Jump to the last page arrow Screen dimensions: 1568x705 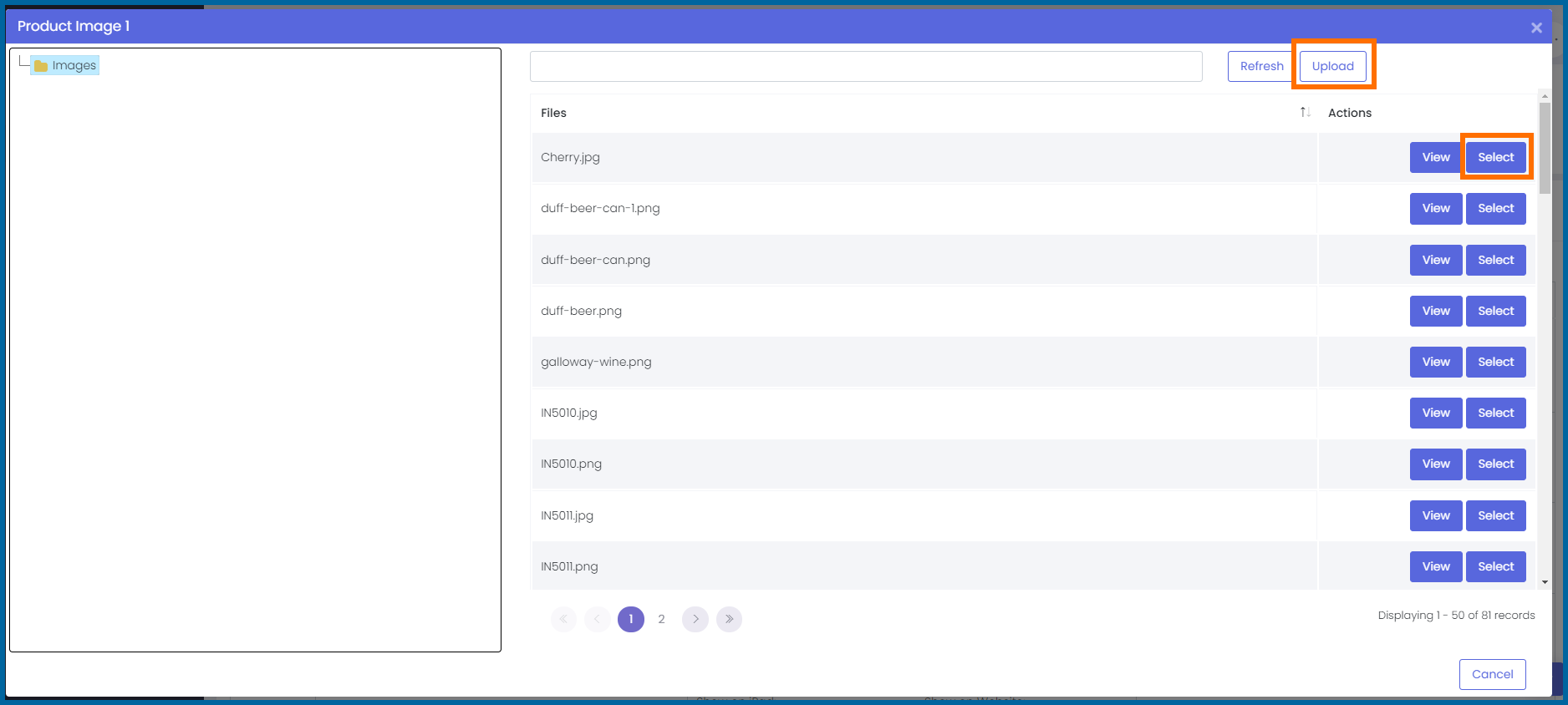click(x=729, y=619)
